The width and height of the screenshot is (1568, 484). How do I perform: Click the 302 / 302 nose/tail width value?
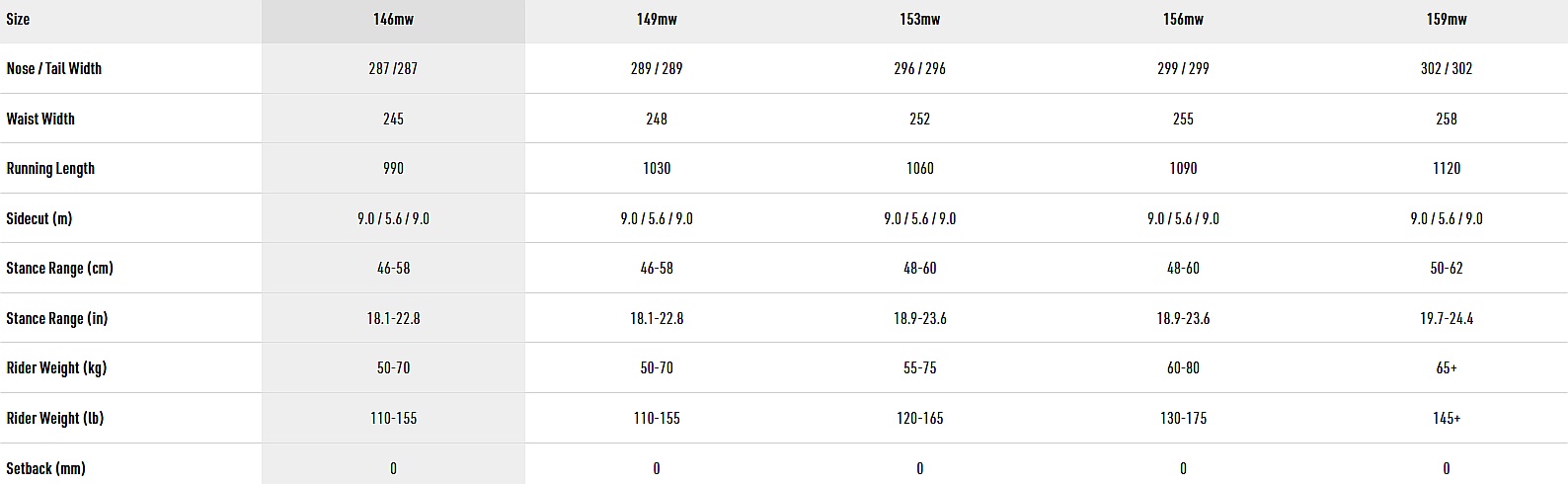1447,69
